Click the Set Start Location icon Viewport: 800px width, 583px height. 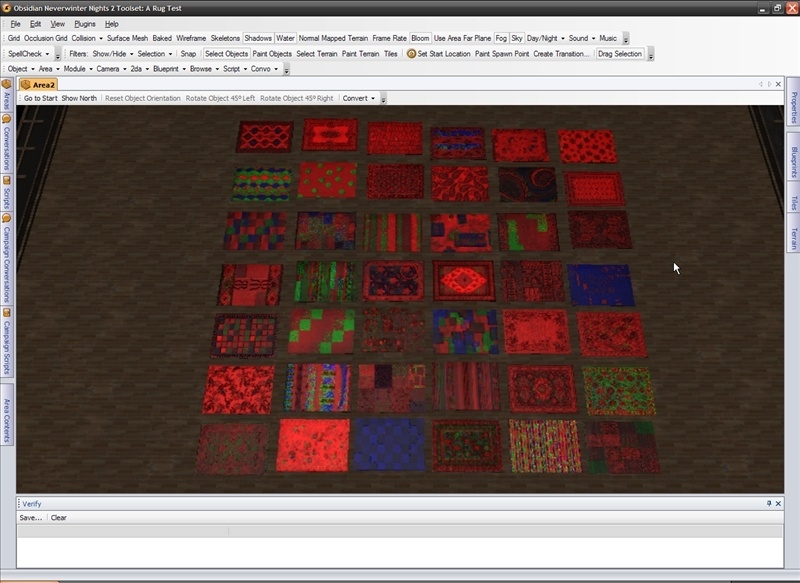(x=411, y=54)
